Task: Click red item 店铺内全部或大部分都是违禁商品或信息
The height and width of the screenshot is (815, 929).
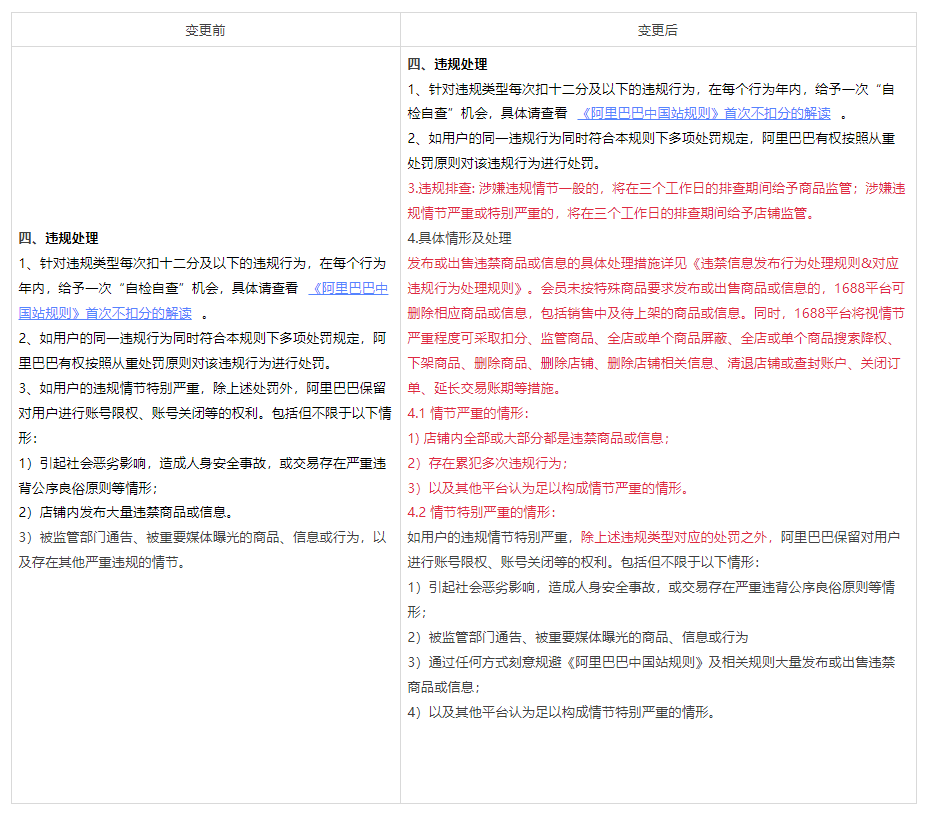Action: [x=538, y=438]
